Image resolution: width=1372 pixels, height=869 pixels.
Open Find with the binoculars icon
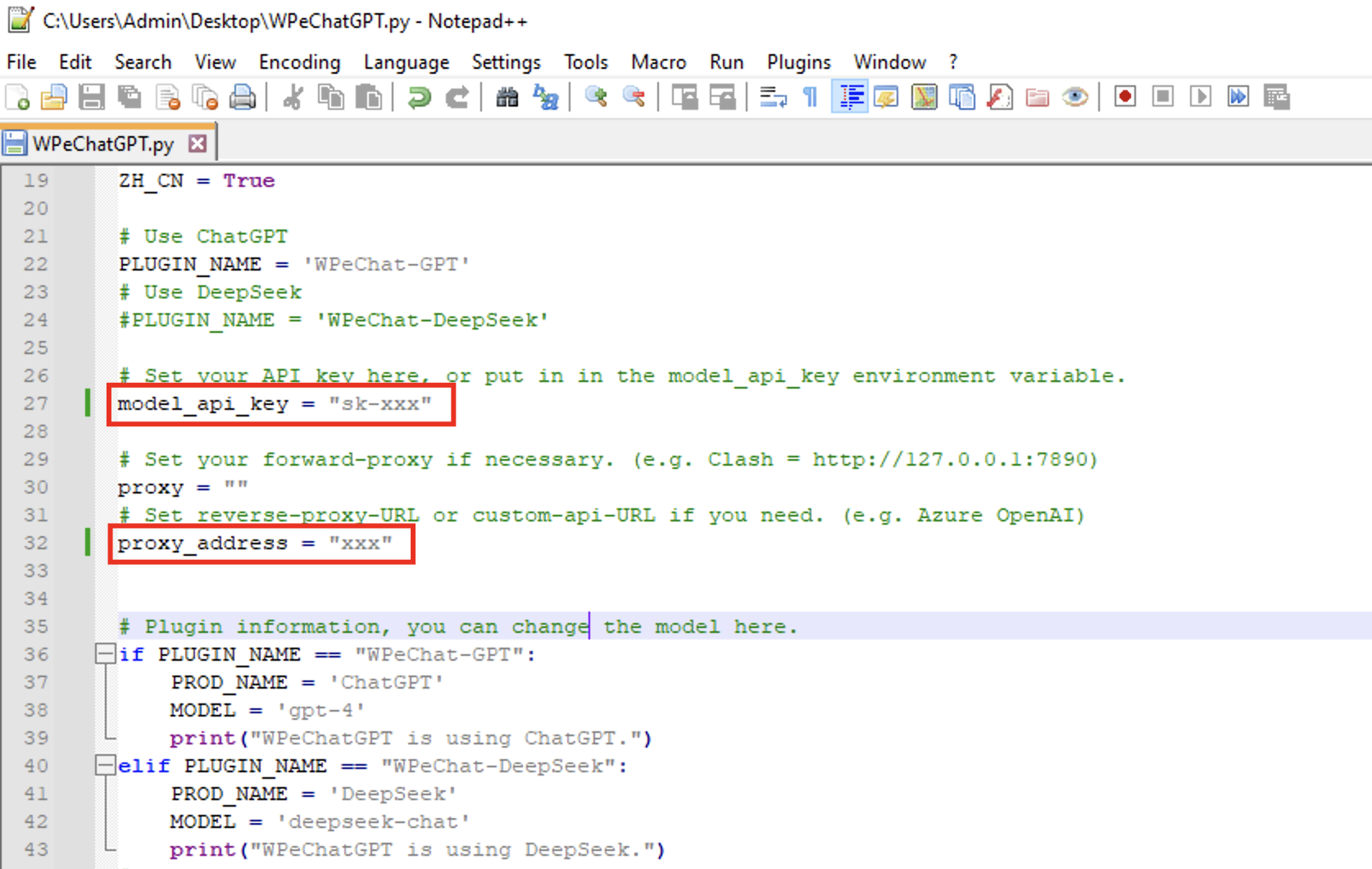point(507,97)
